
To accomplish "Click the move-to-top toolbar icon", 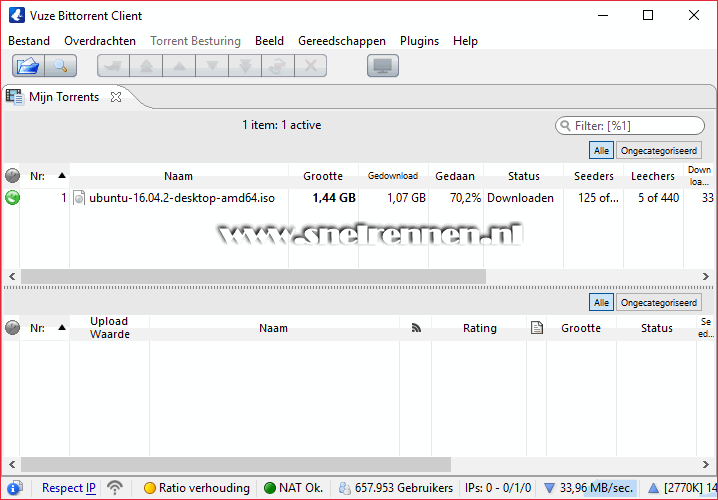I will point(146,66).
